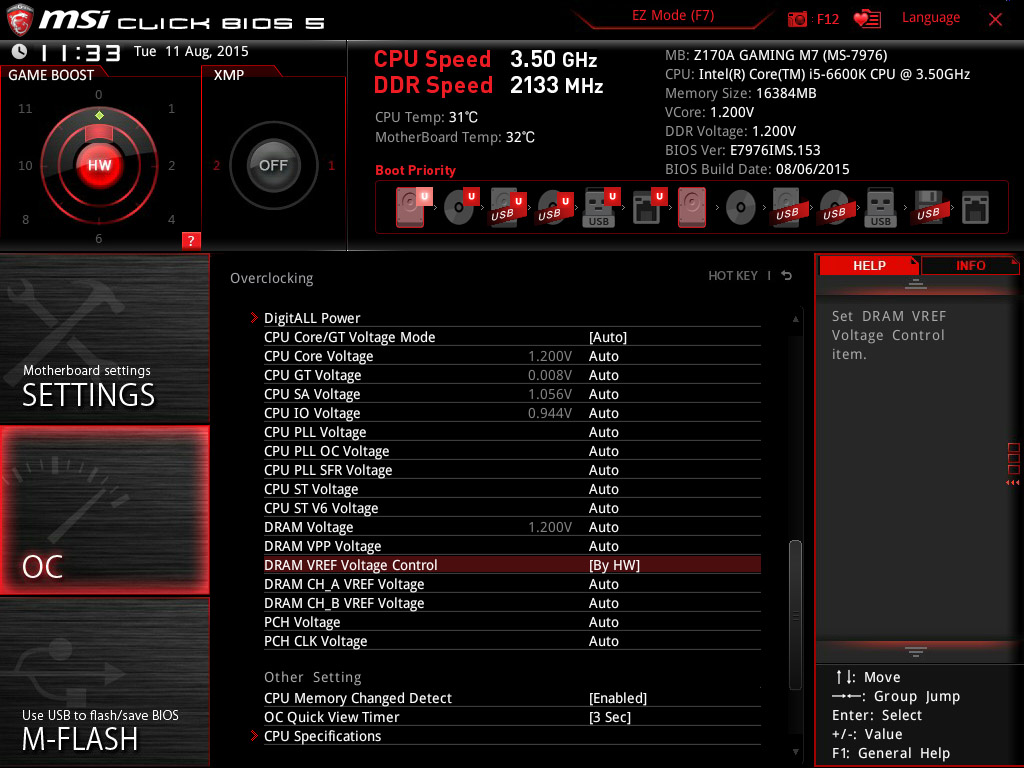Click the Game Boost red question mark
The height and width of the screenshot is (768, 1024).
point(191,240)
